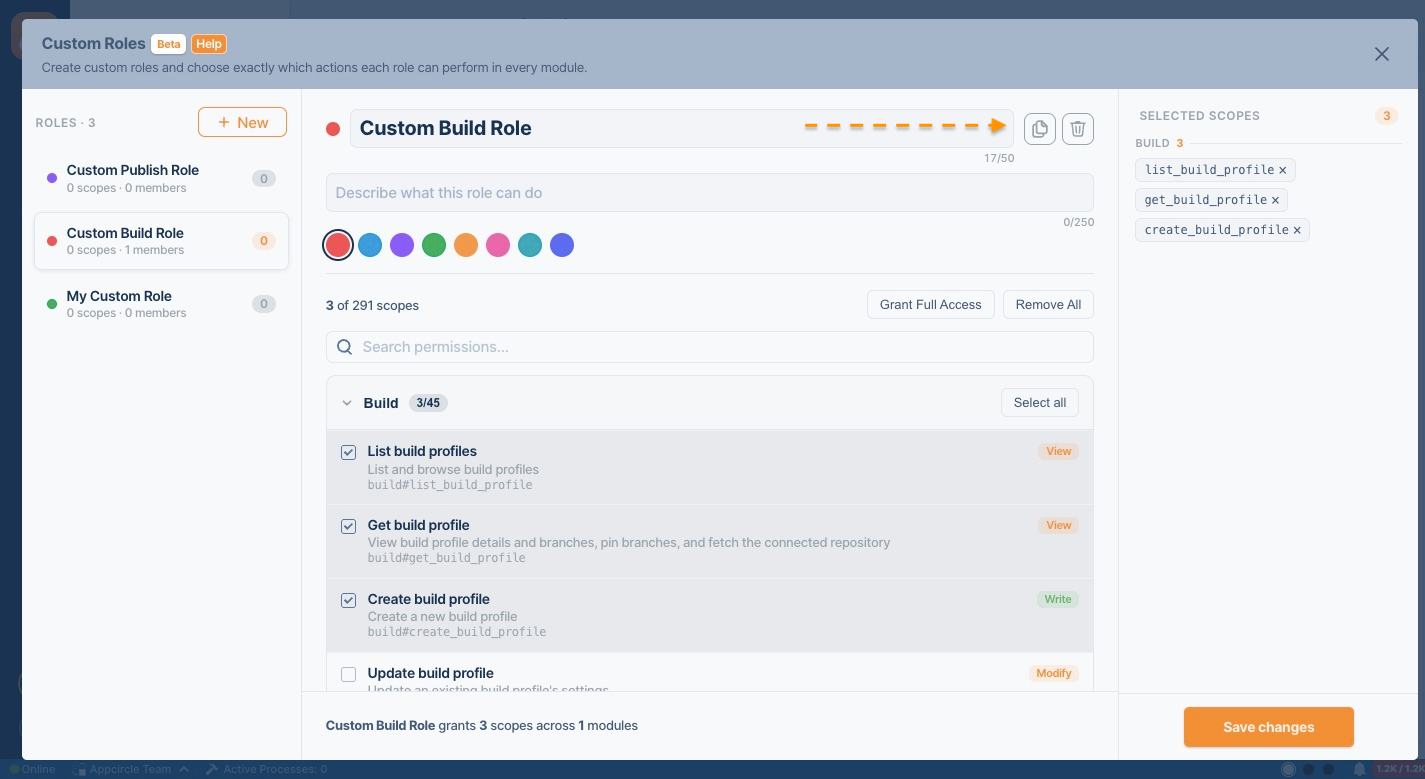Click the build#create_build_profile scope identifier
Image resolution: width=1425 pixels, height=779 pixels.
point(457,632)
